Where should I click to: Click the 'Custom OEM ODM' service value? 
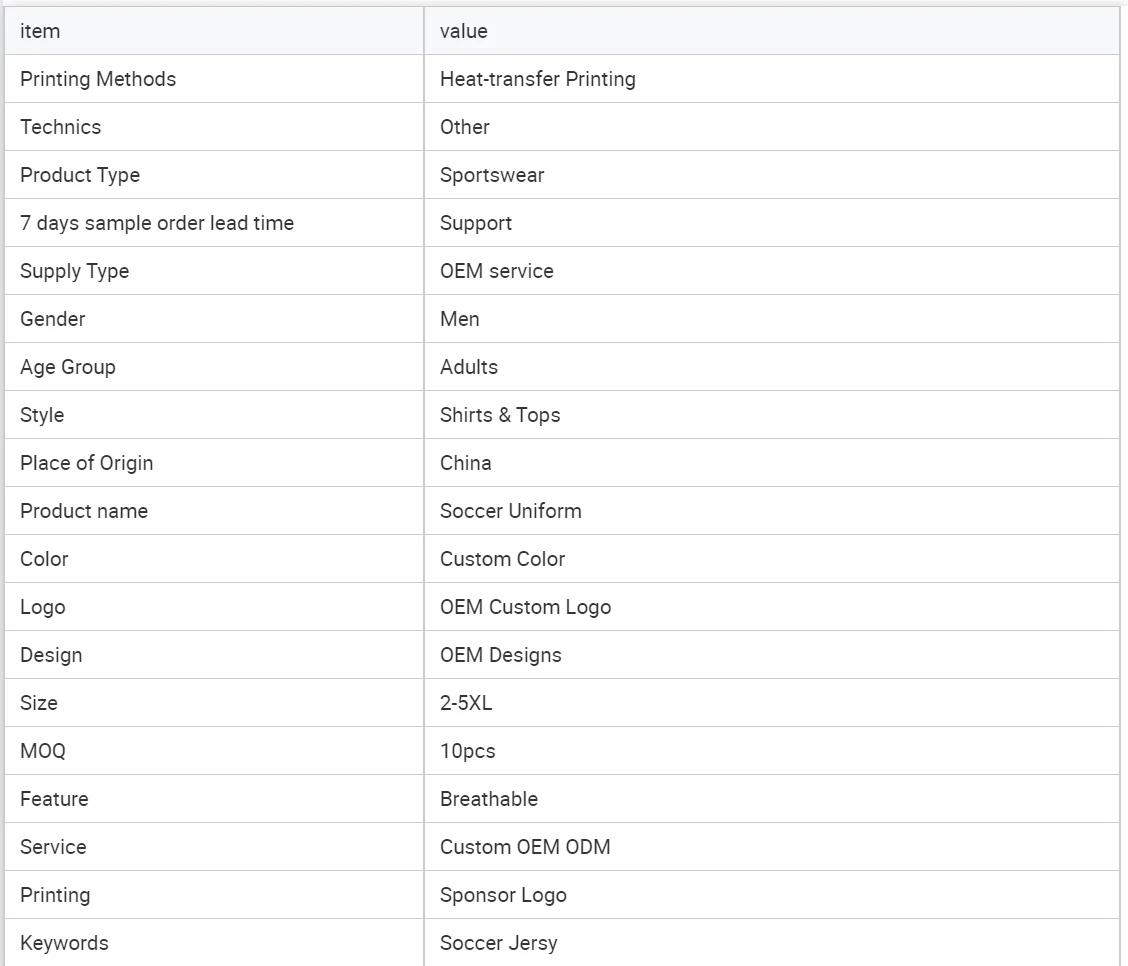tap(525, 847)
